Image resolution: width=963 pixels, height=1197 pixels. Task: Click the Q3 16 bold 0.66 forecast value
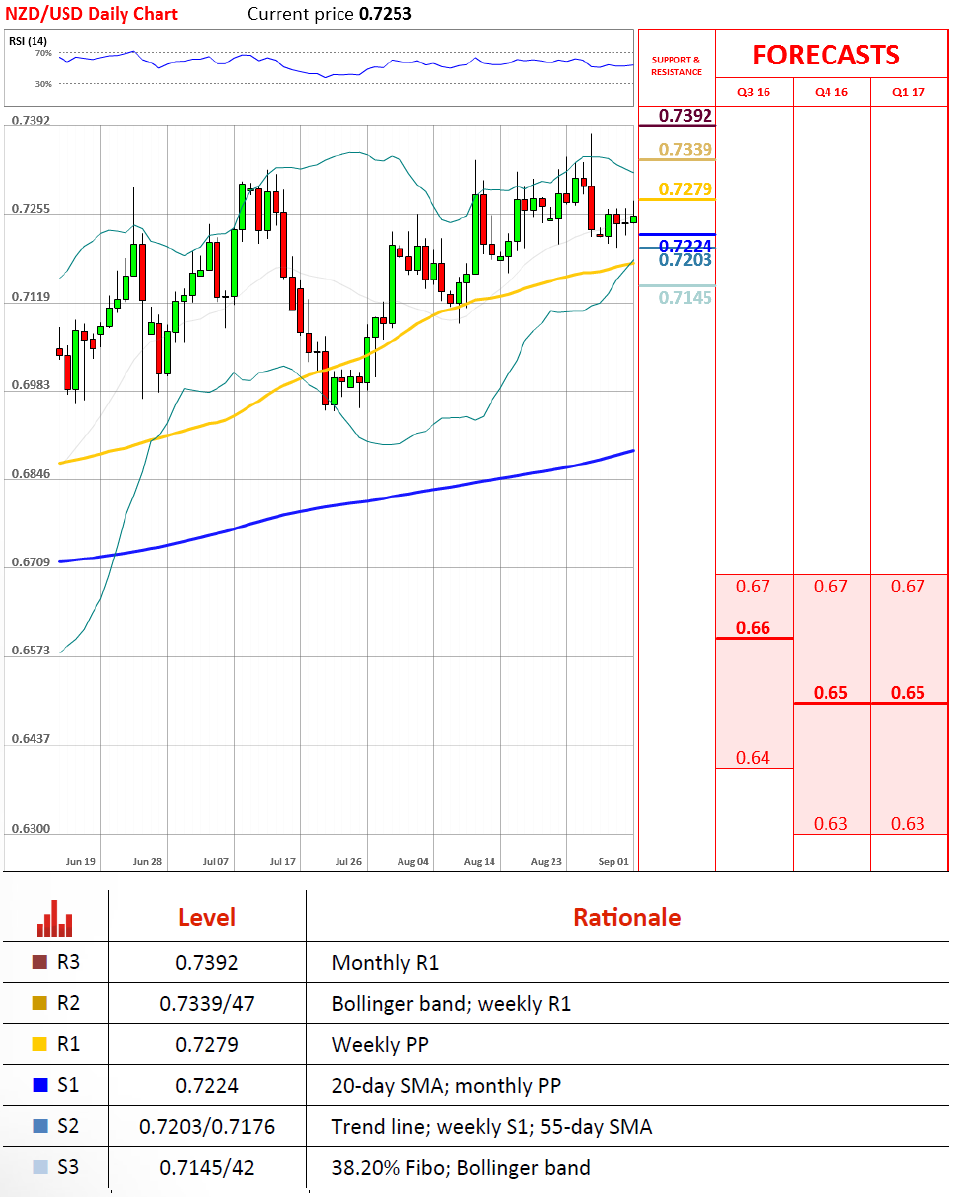753,628
